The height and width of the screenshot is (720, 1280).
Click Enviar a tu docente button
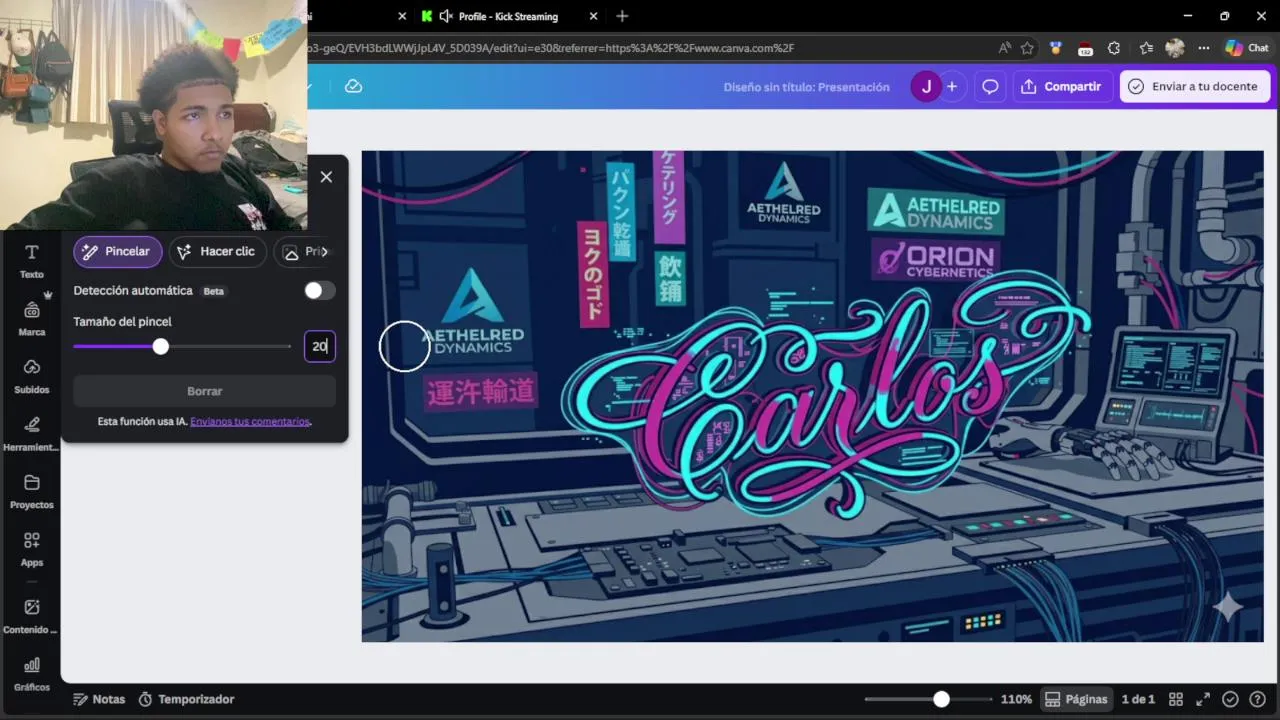click(x=1195, y=87)
